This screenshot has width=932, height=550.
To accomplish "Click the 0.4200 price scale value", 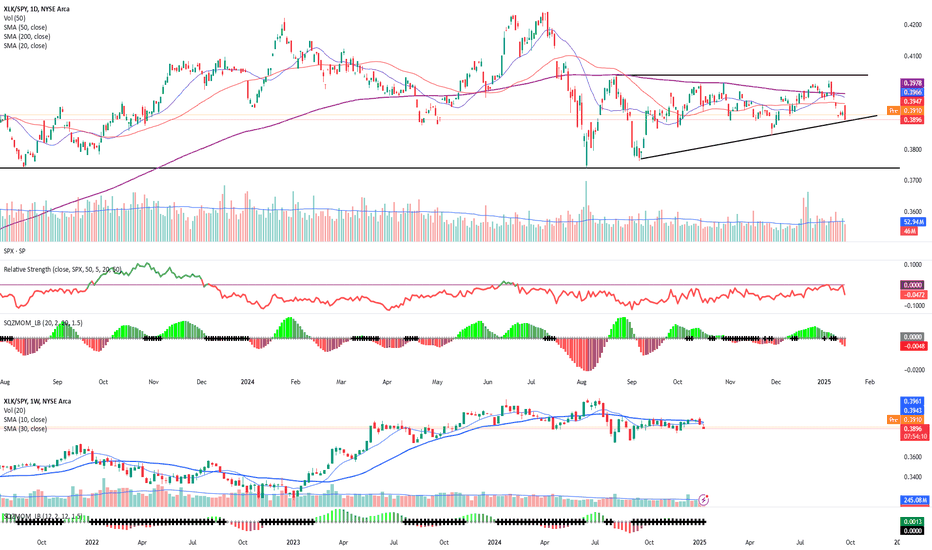I will click(912, 25).
